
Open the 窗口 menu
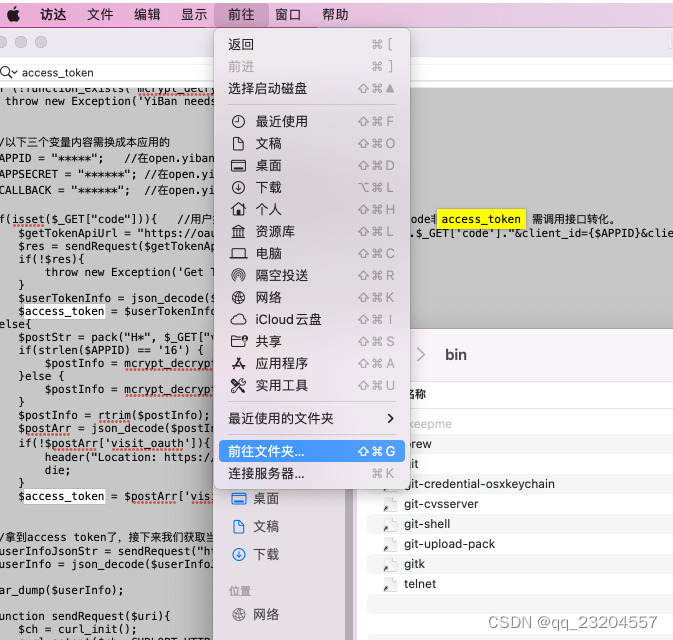288,15
